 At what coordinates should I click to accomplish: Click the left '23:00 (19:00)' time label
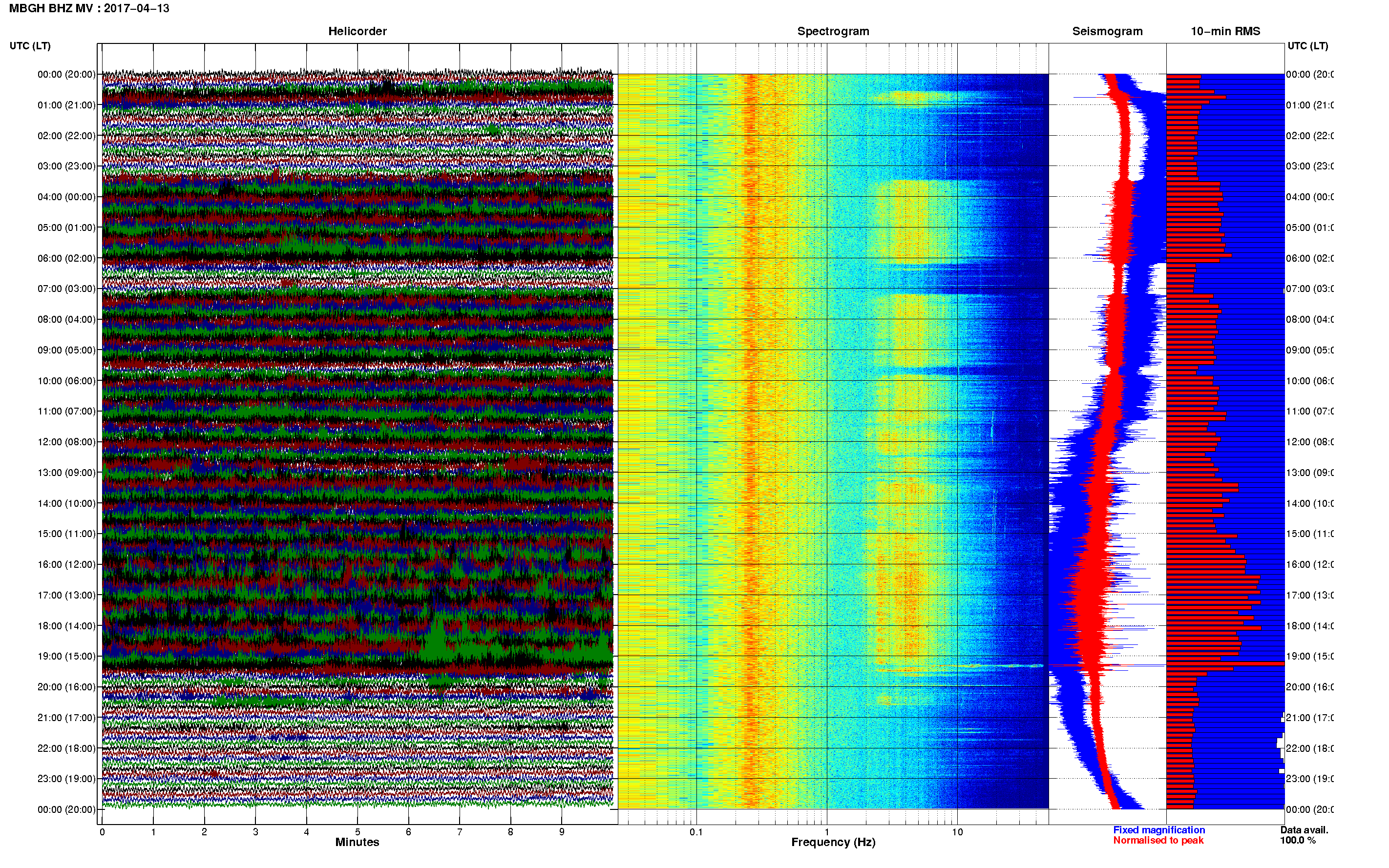[x=66, y=779]
